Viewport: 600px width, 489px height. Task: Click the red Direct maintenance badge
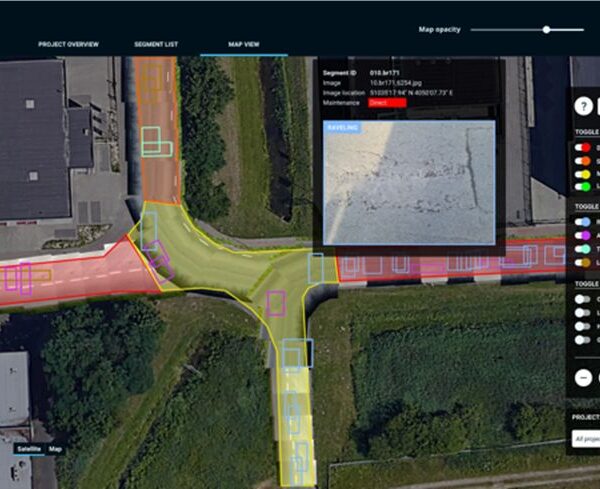[386, 102]
